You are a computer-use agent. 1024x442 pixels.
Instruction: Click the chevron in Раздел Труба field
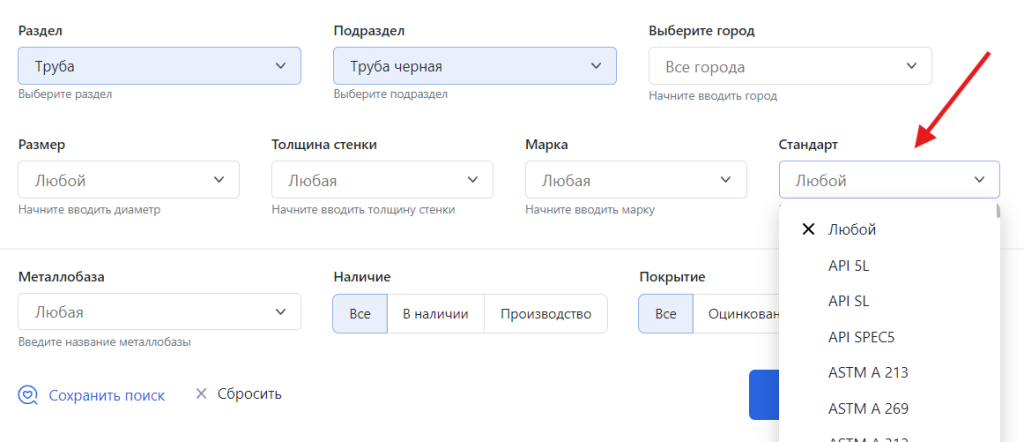point(280,66)
